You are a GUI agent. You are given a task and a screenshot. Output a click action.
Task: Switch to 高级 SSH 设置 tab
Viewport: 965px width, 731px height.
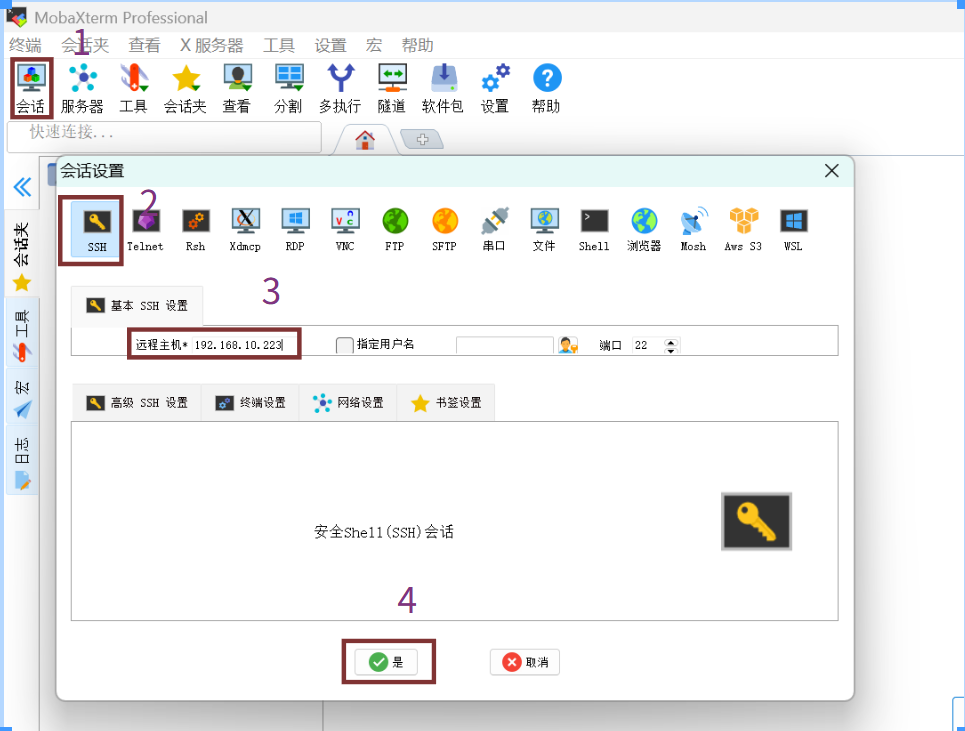point(137,402)
